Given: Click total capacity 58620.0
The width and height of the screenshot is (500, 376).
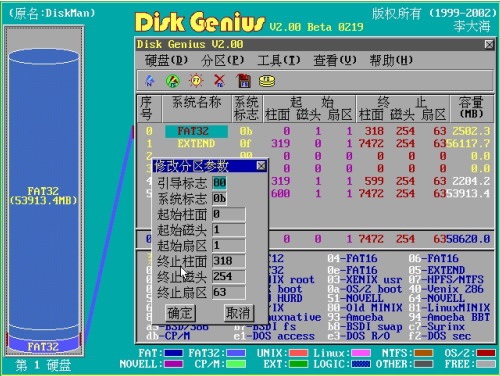Looking at the screenshot, I should coord(468,239).
